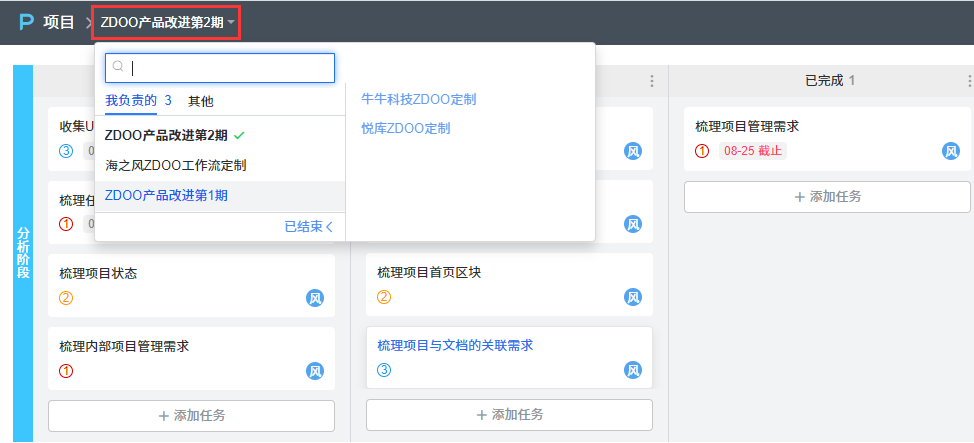This screenshot has height=443, width=974.
Task: Open 梳理项目首页区块 task card
Action: 509,284
